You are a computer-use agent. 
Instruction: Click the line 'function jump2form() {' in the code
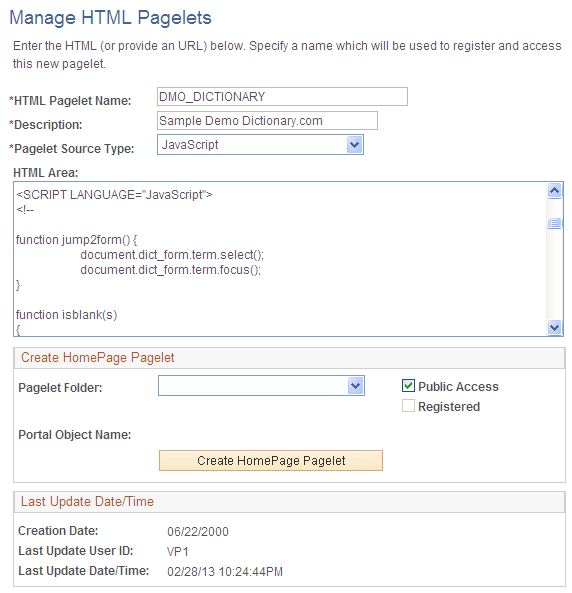pyautogui.click(x=76, y=240)
